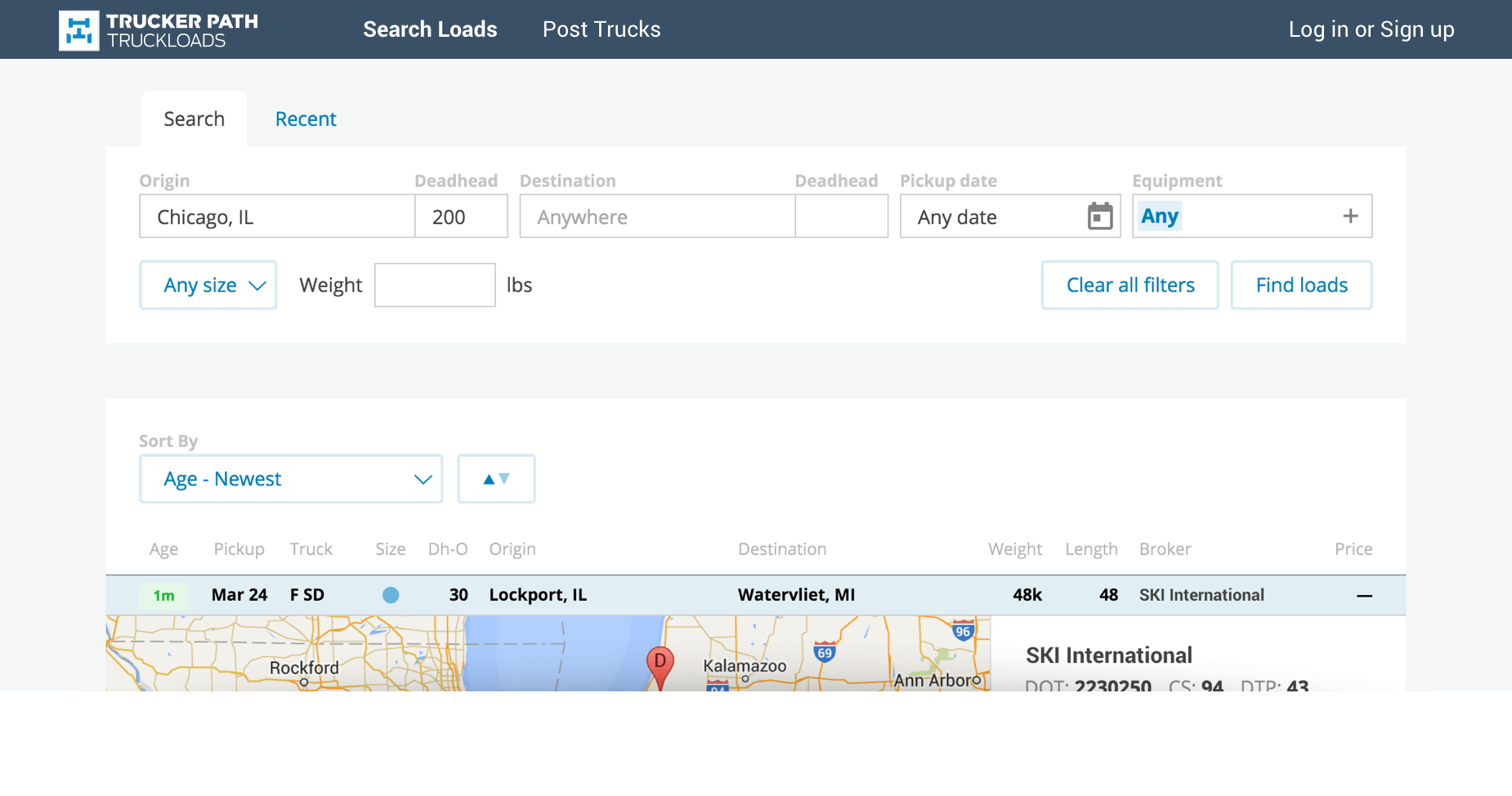The width and height of the screenshot is (1512, 796).
Task: Click the Trucker Path logo icon
Action: (78, 30)
